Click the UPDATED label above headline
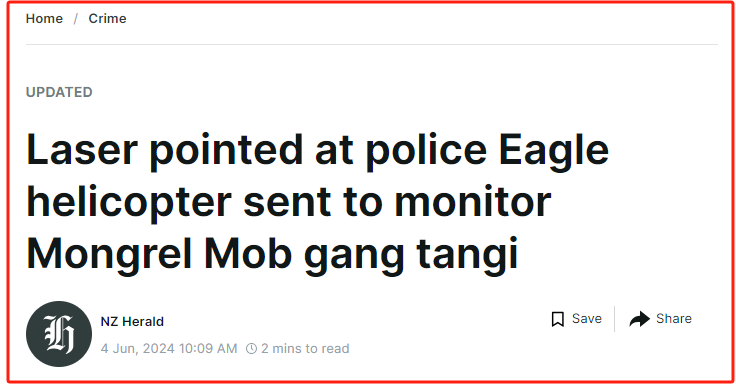 [x=59, y=92]
